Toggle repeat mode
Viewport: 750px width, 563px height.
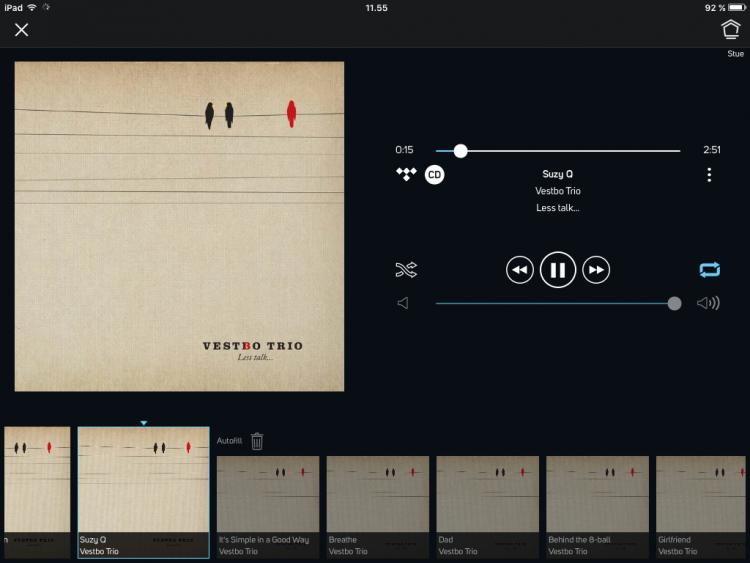[709, 270]
